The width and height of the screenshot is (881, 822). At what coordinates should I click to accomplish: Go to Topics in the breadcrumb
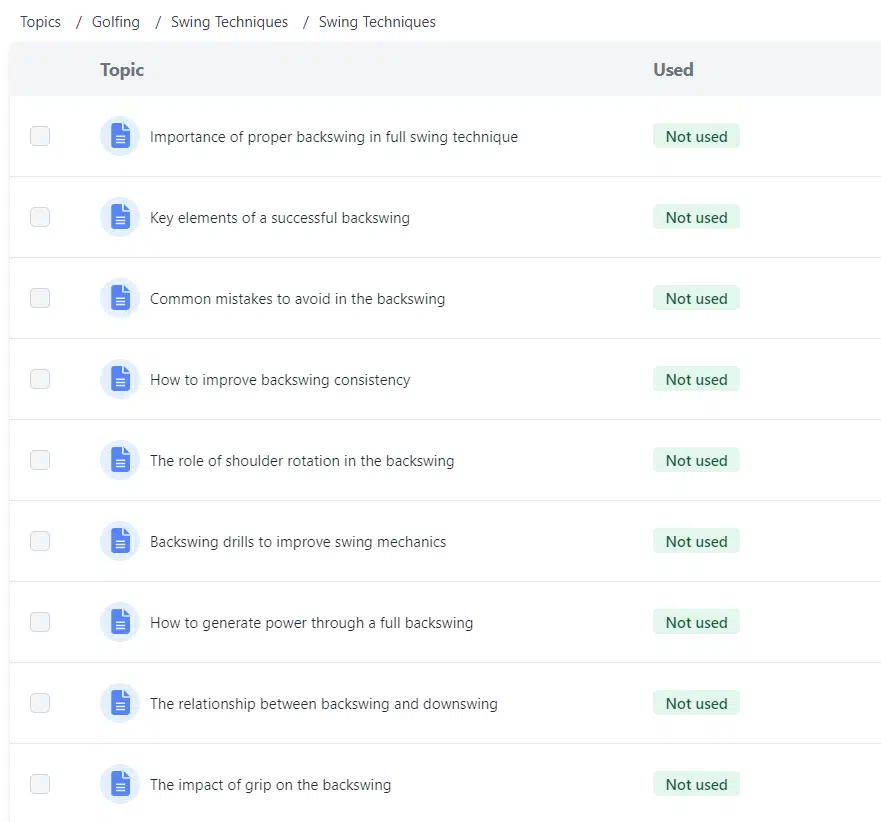40,22
